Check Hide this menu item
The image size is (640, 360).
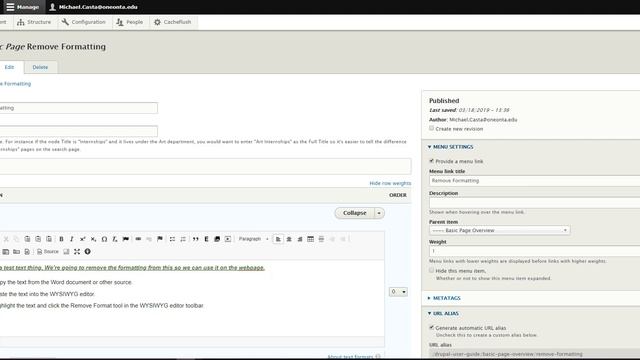point(431,271)
